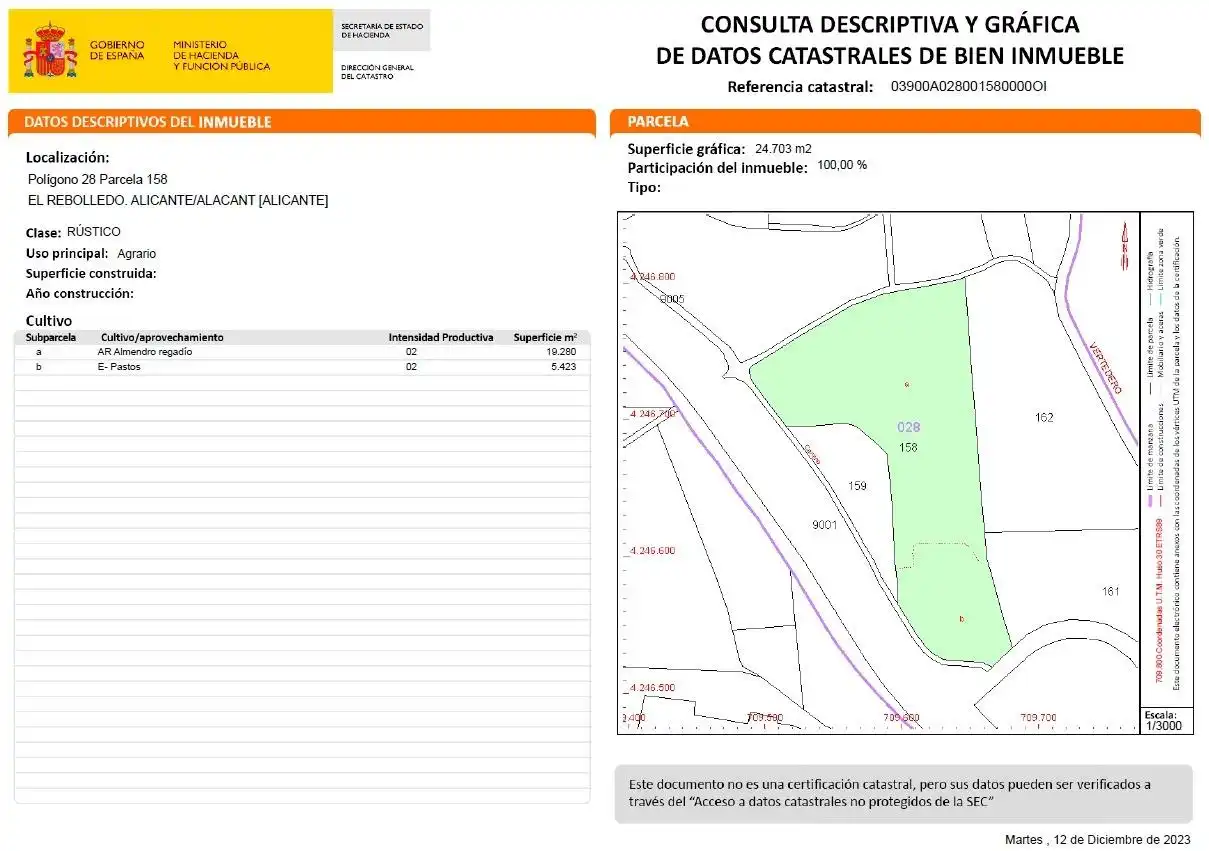Viewport: 1209px width, 851px height.
Task: Click intensity 02 in Pastos row
Action: (411, 367)
